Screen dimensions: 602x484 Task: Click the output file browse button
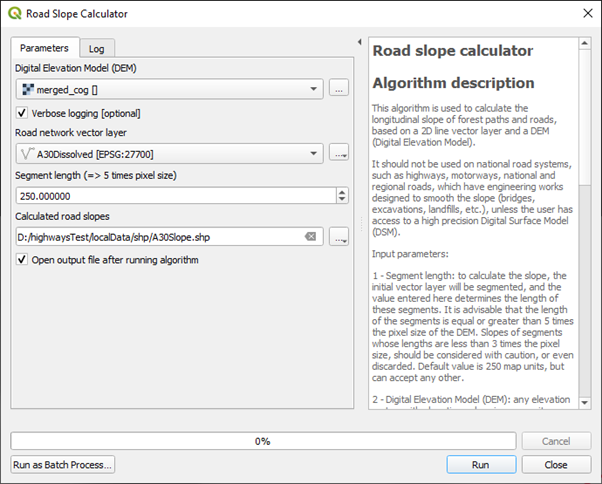click(339, 237)
